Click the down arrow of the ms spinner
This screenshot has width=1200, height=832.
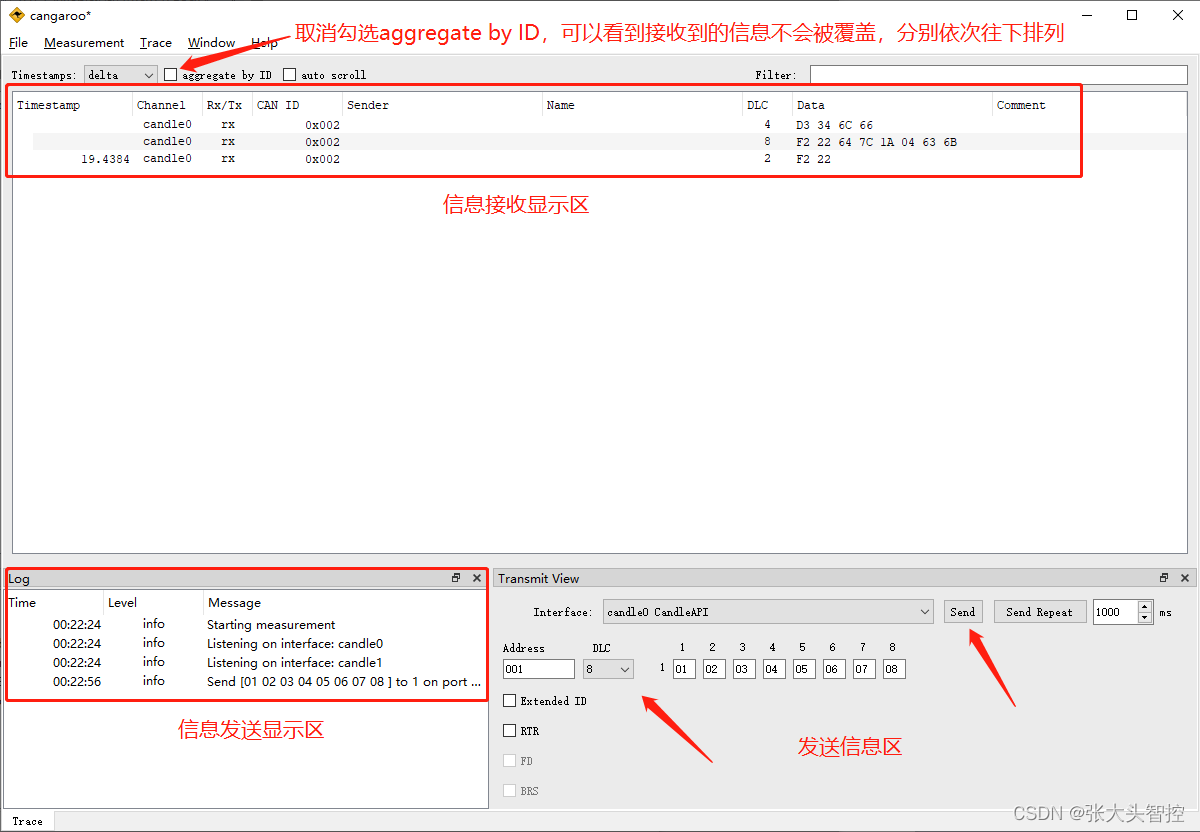pyautogui.click(x=1144, y=617)
